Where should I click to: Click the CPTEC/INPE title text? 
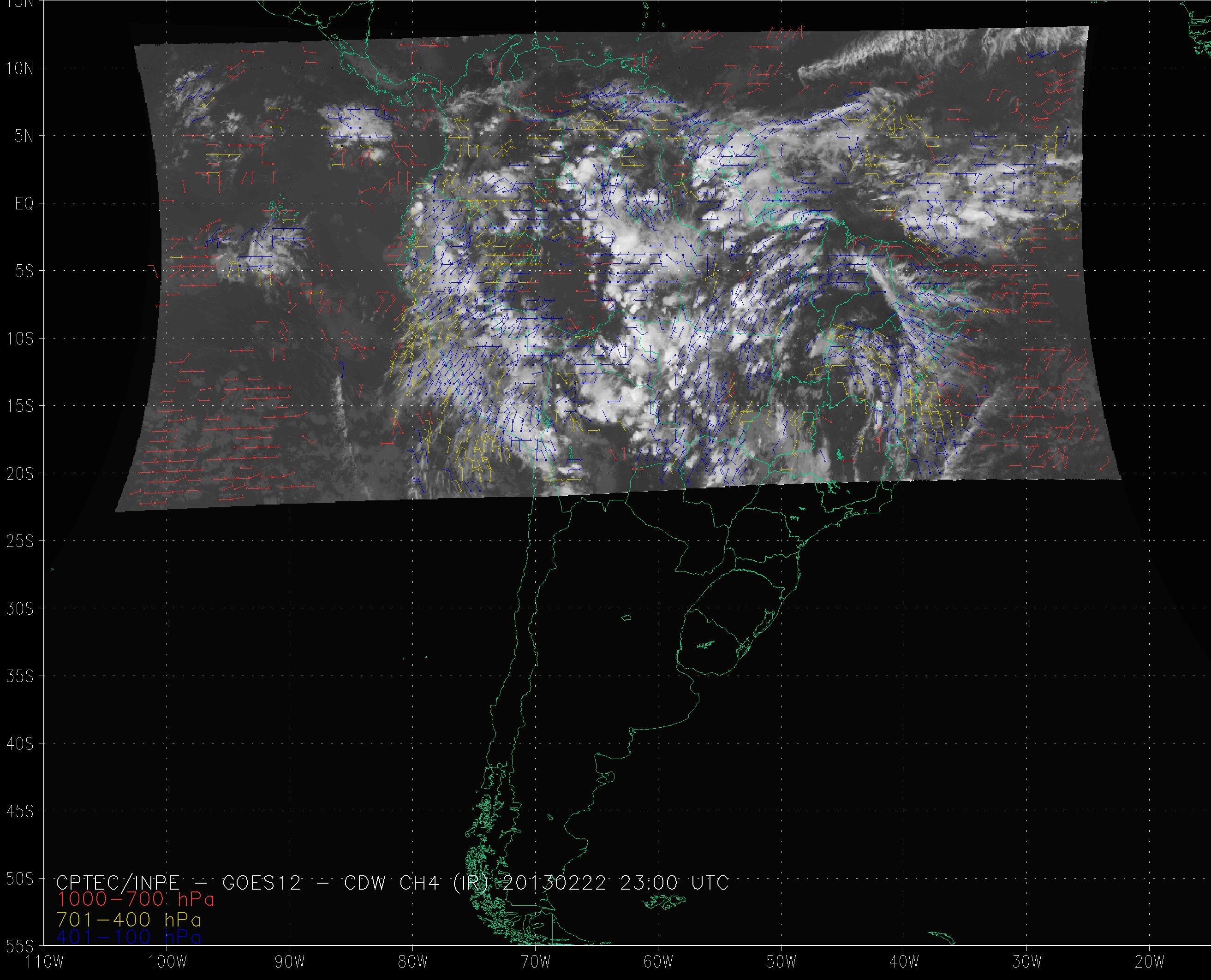click(x=118, y=882)
